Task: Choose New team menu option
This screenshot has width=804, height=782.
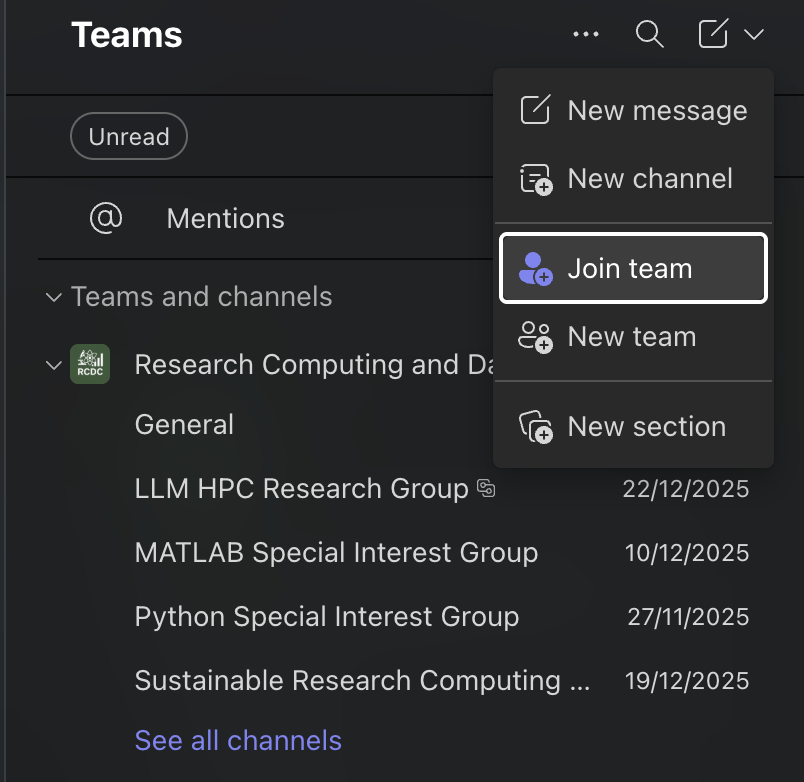Action: 633,337
